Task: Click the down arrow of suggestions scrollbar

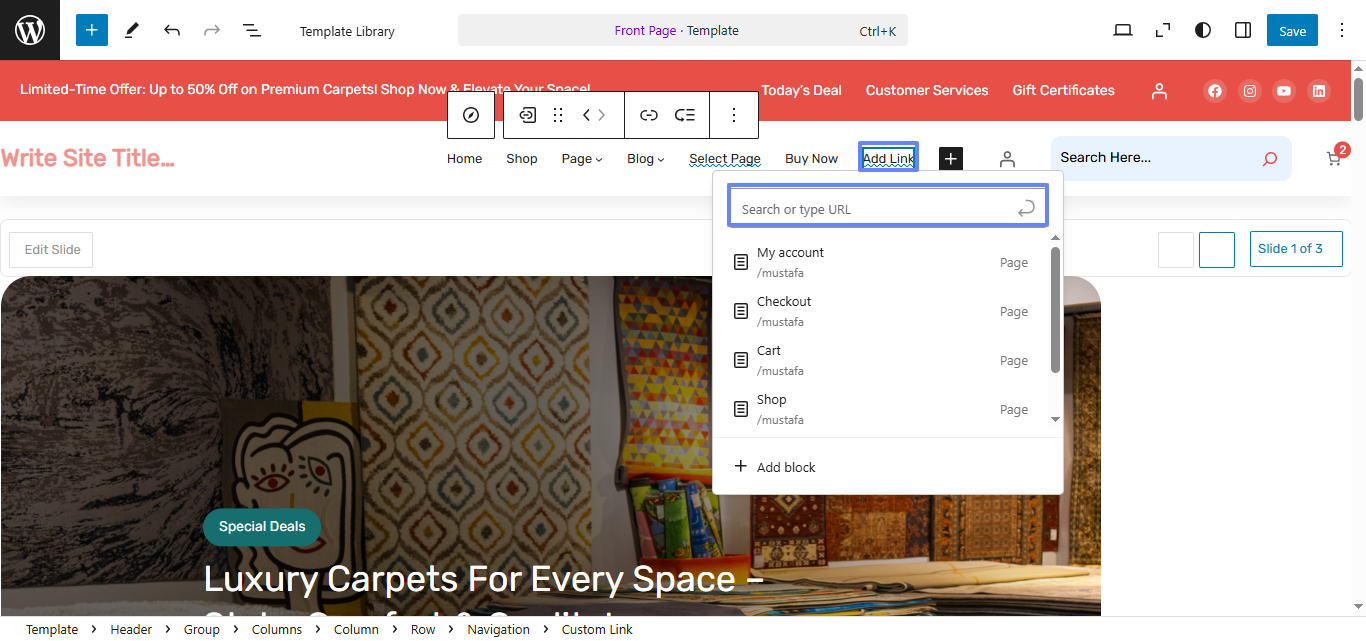Action: click(x=1055, y=420)
